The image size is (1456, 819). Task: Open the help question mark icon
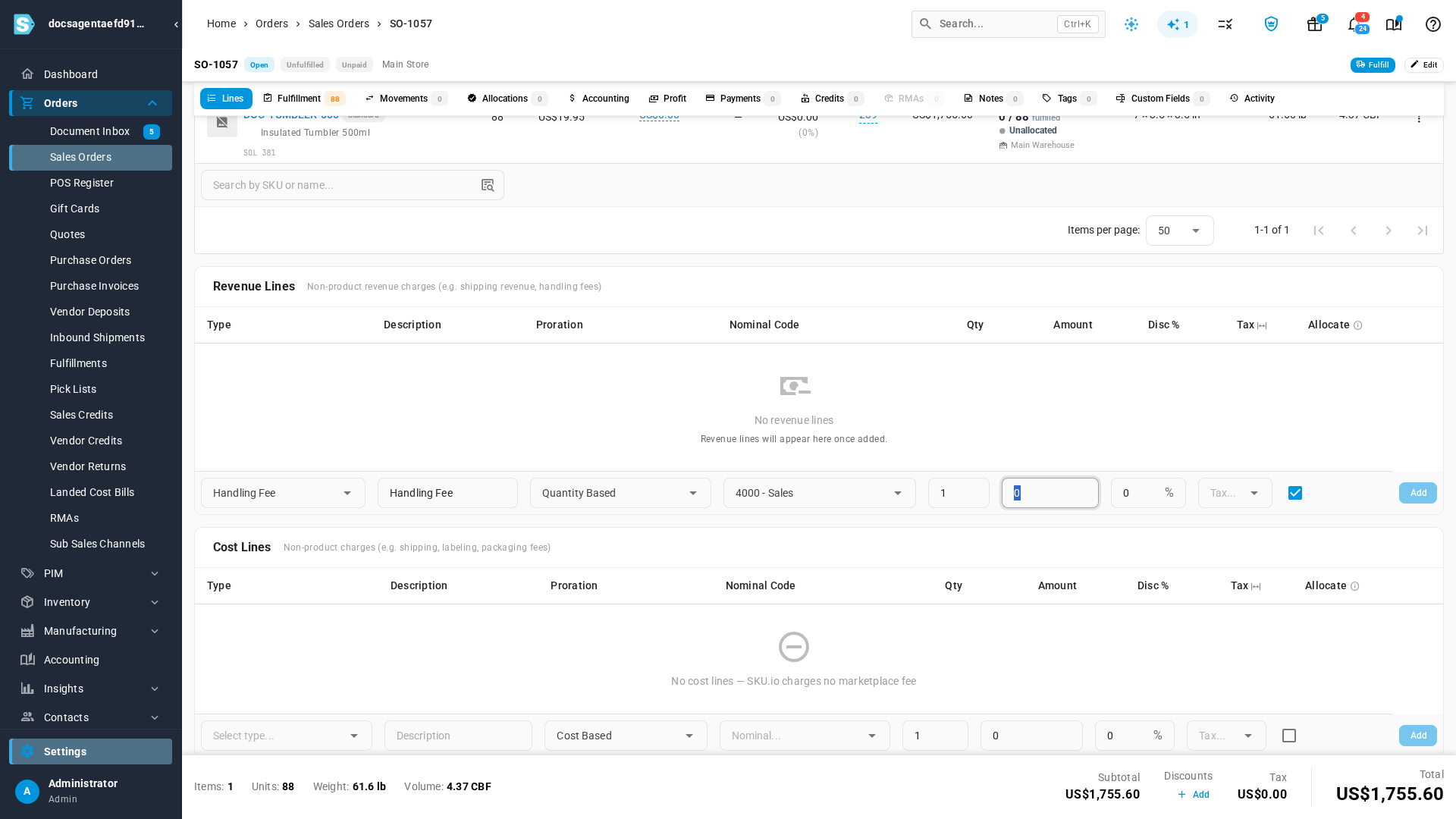[1432, 24]
